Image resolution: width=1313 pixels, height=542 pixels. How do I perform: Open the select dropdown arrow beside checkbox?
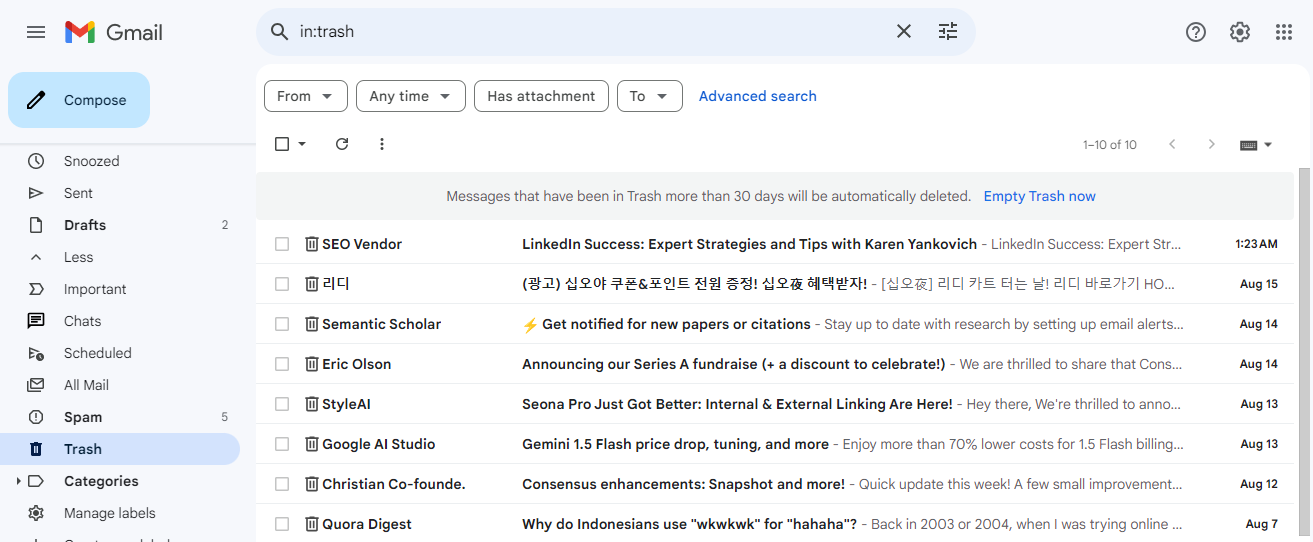(302, 144)
